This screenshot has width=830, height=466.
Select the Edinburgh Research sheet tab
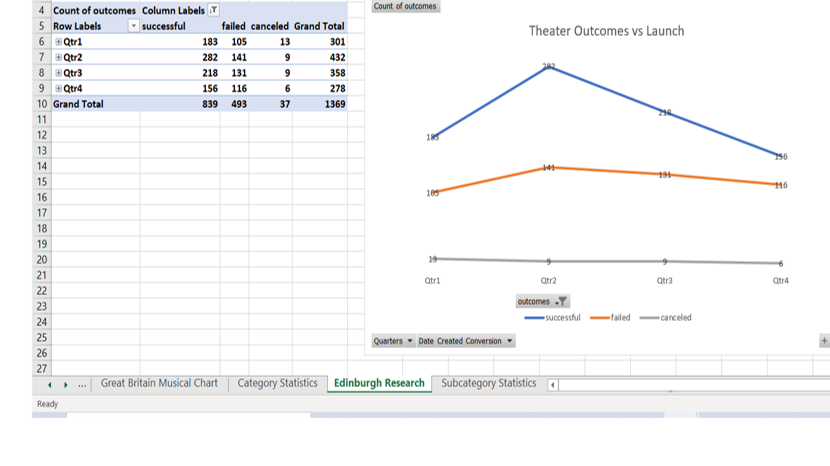pyautogui.click(x=379, y=383)
